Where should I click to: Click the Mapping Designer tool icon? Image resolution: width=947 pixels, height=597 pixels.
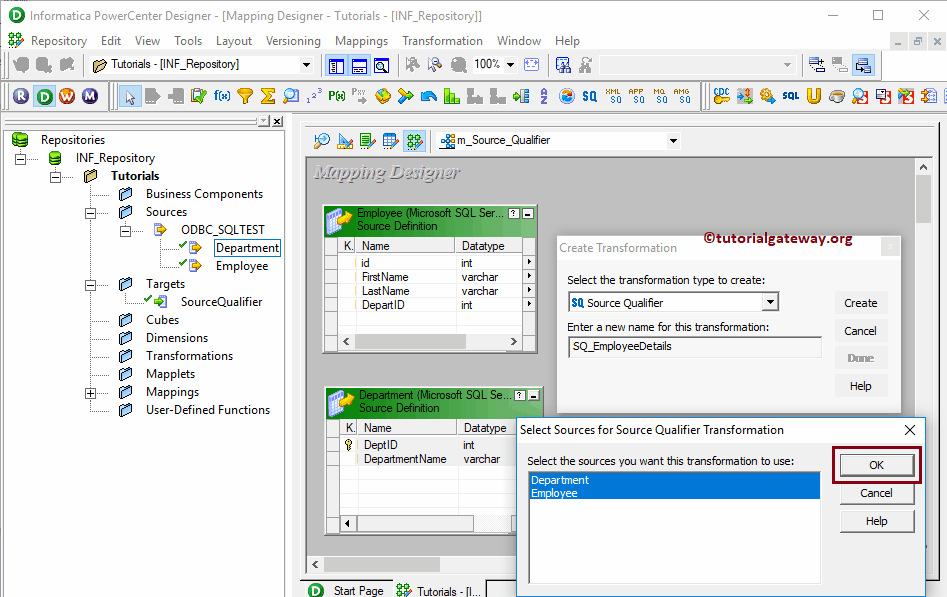pyautogui.click(x=413, y=141)
